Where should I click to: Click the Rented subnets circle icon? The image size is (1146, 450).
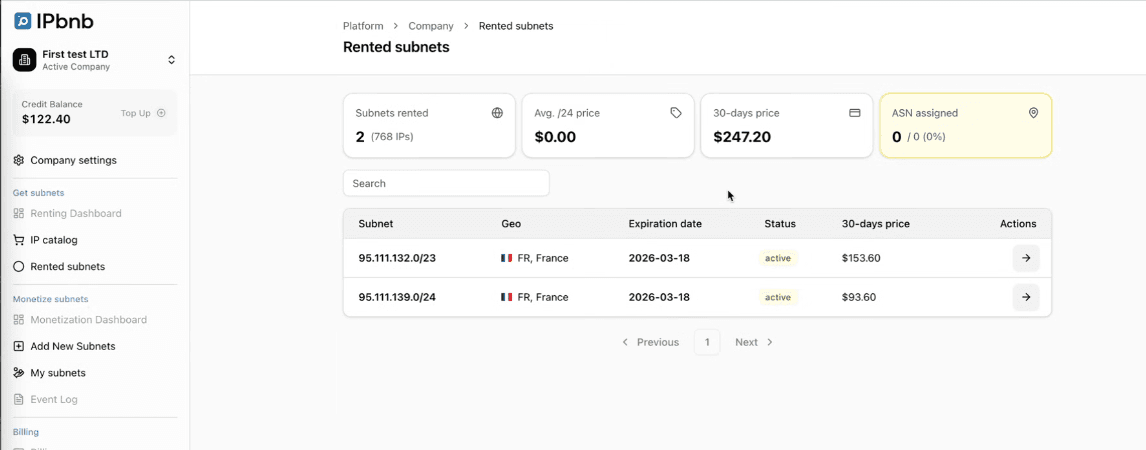tap(19, 267)
